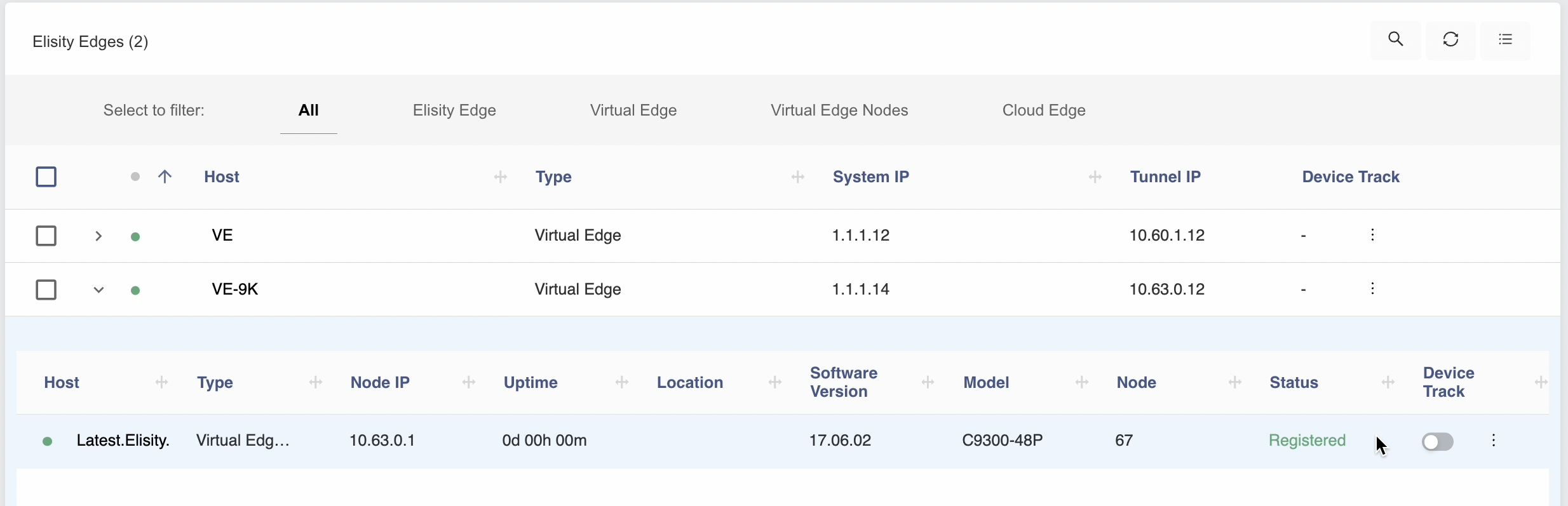Click the Elisity Edges (2) title
The image size is (1568, 506).
[x=90, y=41]
